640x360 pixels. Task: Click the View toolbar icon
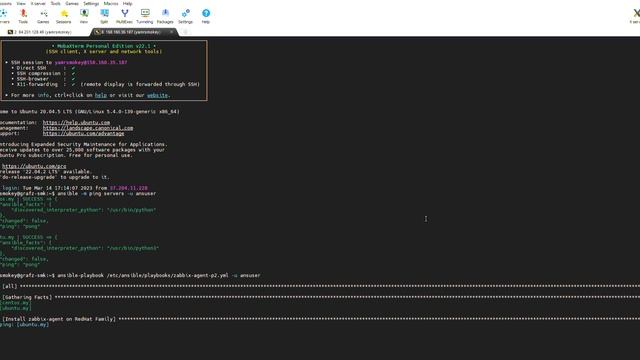click(84, 16)
